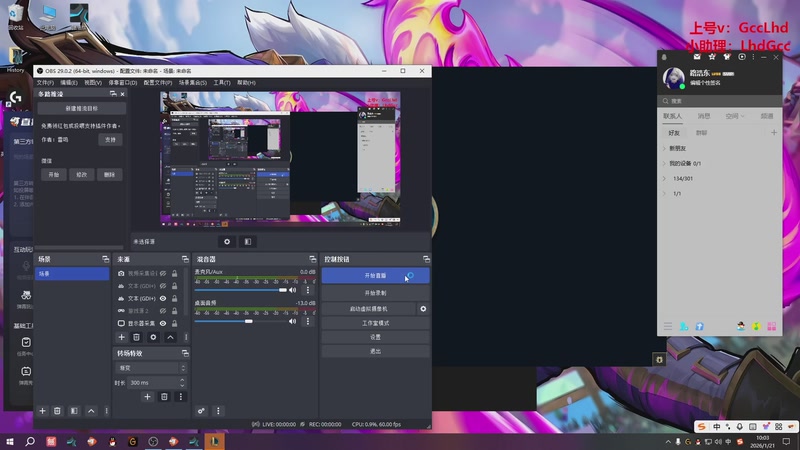Click 新建推流目标 button
The width and height of the screenshot is (800, 450).
pyautogui.click(x=82, y=109)
